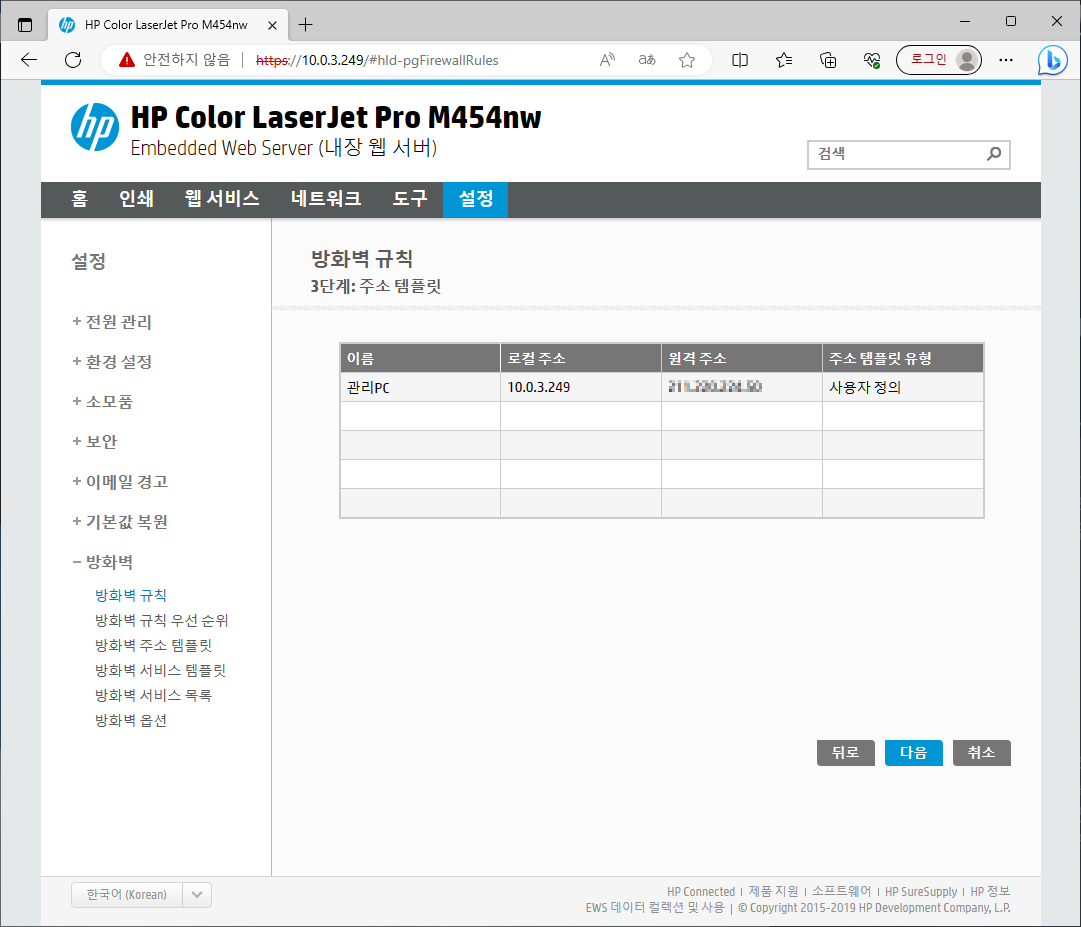Click the not-secure warning triangle icon
Viewport: 1081px width, 927px height.
126,60
